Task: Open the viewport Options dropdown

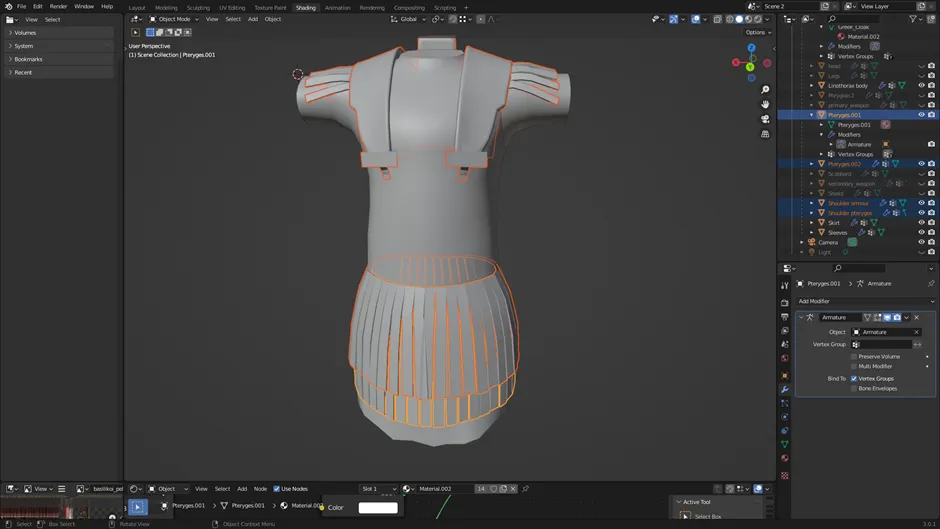Action: click(x=758, y=32)
